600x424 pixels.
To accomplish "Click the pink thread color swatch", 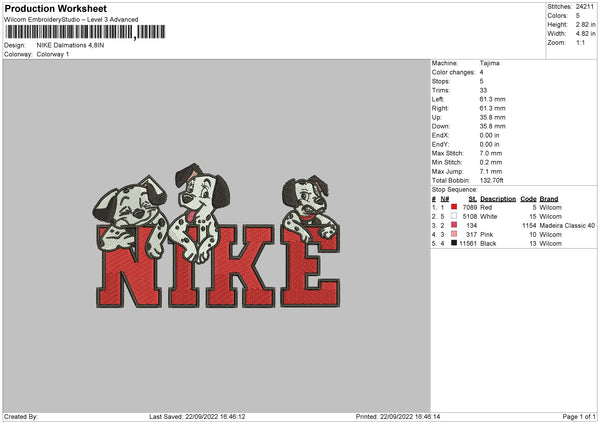I will tap(454, 234).
